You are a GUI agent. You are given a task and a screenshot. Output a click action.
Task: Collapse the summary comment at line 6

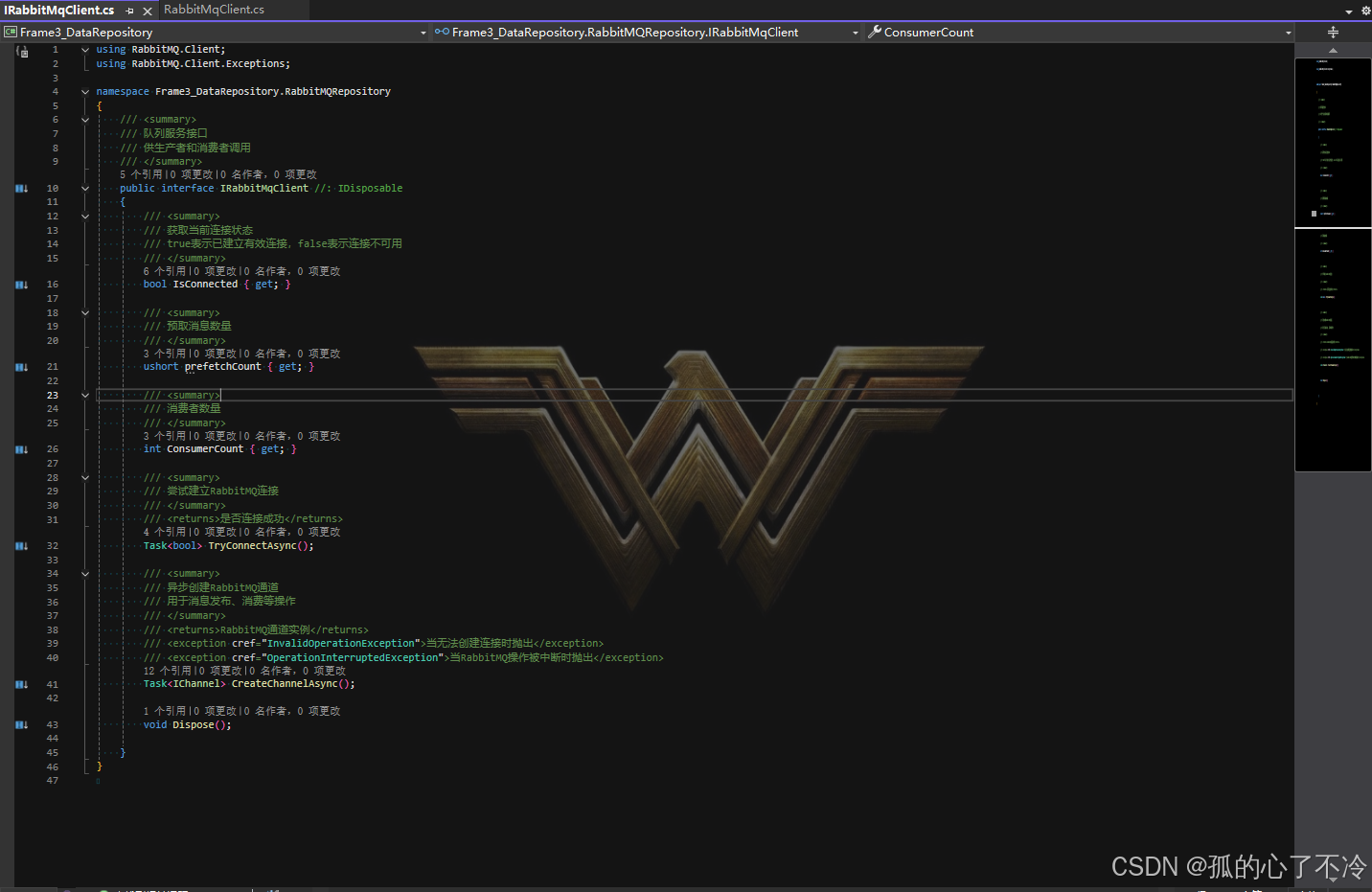tap(85, 120)
